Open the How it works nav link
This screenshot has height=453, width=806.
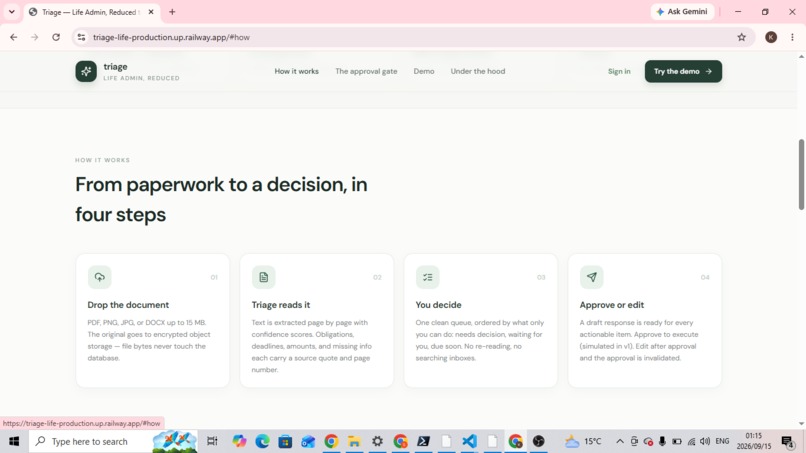(297, 71)
